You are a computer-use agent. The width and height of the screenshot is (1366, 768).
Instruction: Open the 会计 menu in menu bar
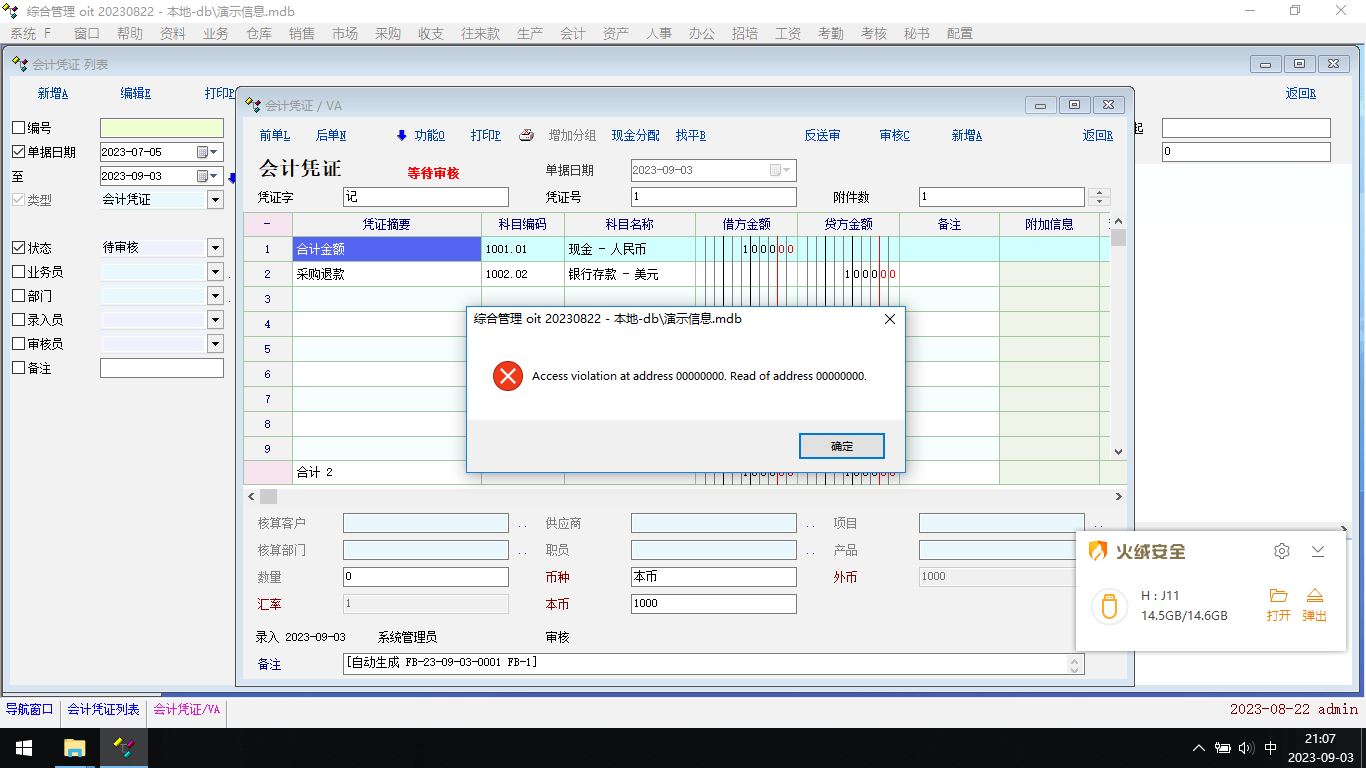point(573,33)
